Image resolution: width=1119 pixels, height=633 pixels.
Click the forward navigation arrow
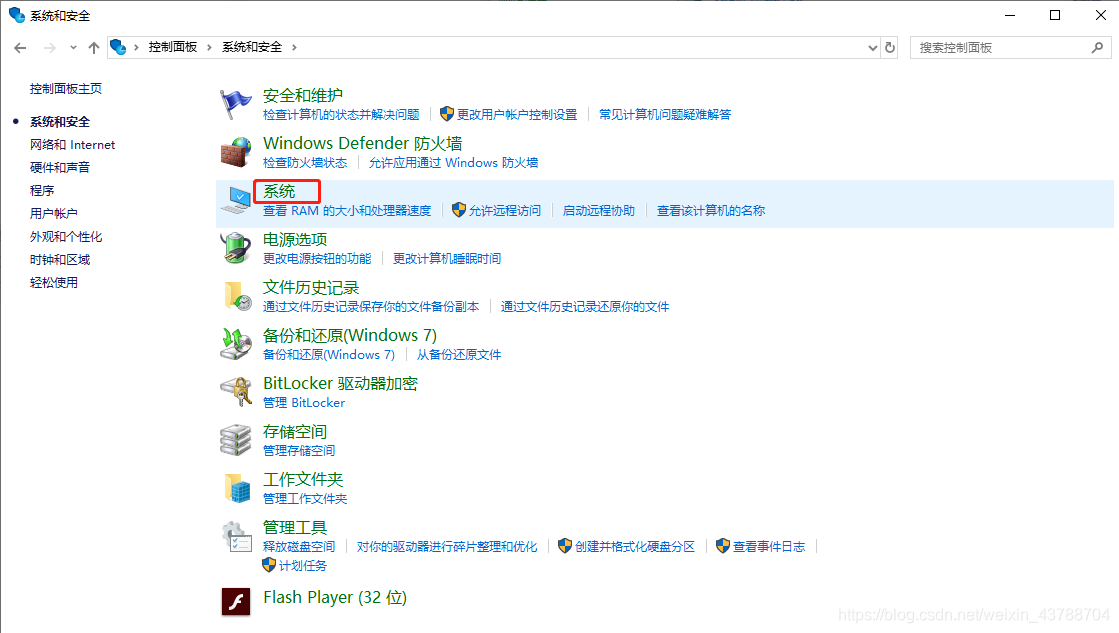[49, 48]
